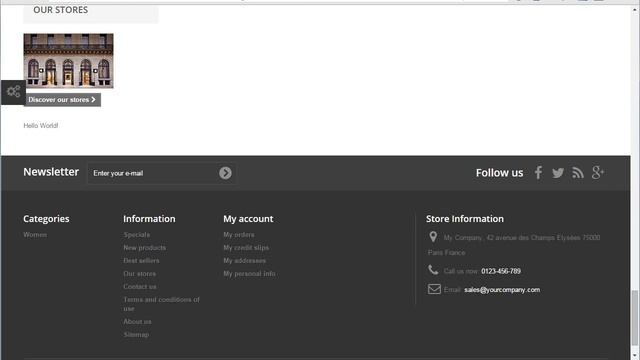Focus the newsletter e-mail field

153,173
